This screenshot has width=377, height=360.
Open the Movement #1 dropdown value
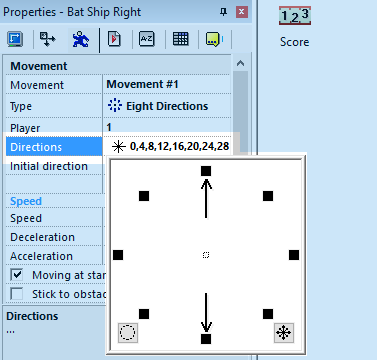tap(167, 84)
